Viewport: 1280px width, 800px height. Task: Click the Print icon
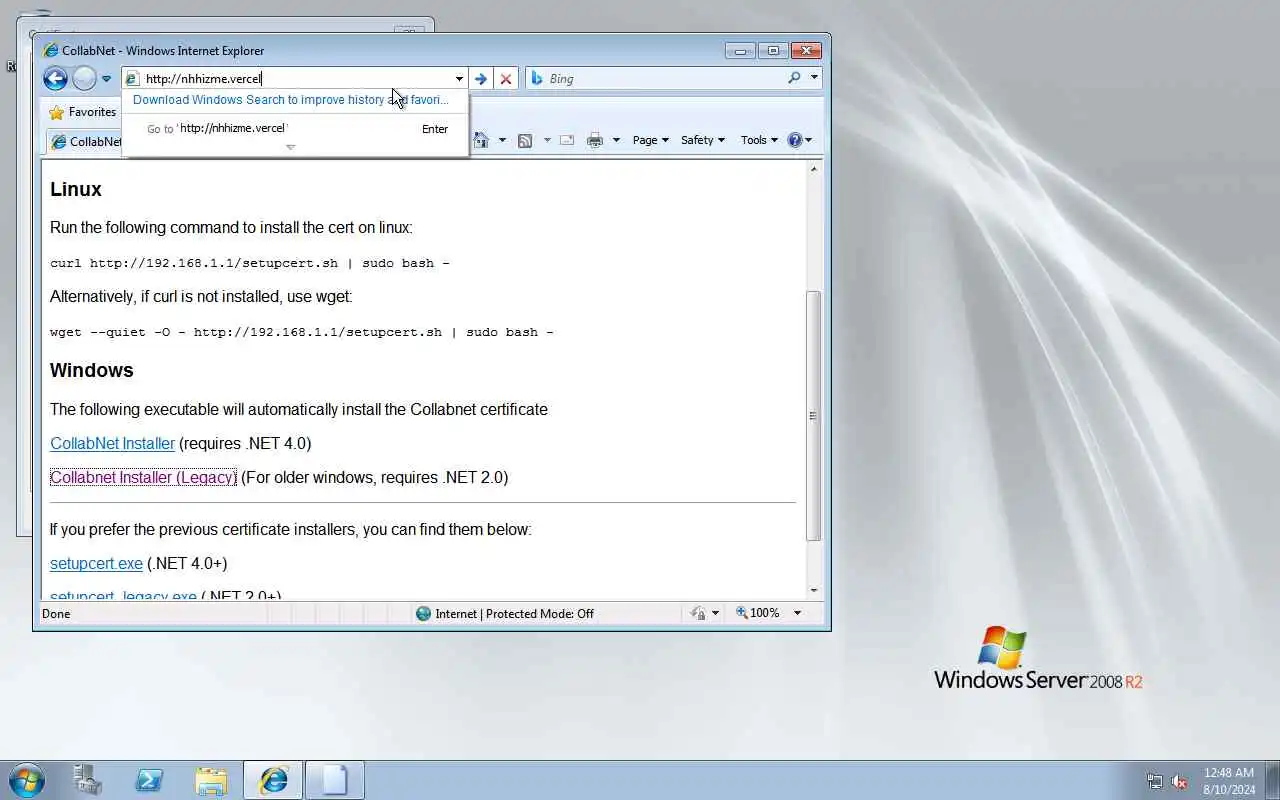[x=595, y=140]
